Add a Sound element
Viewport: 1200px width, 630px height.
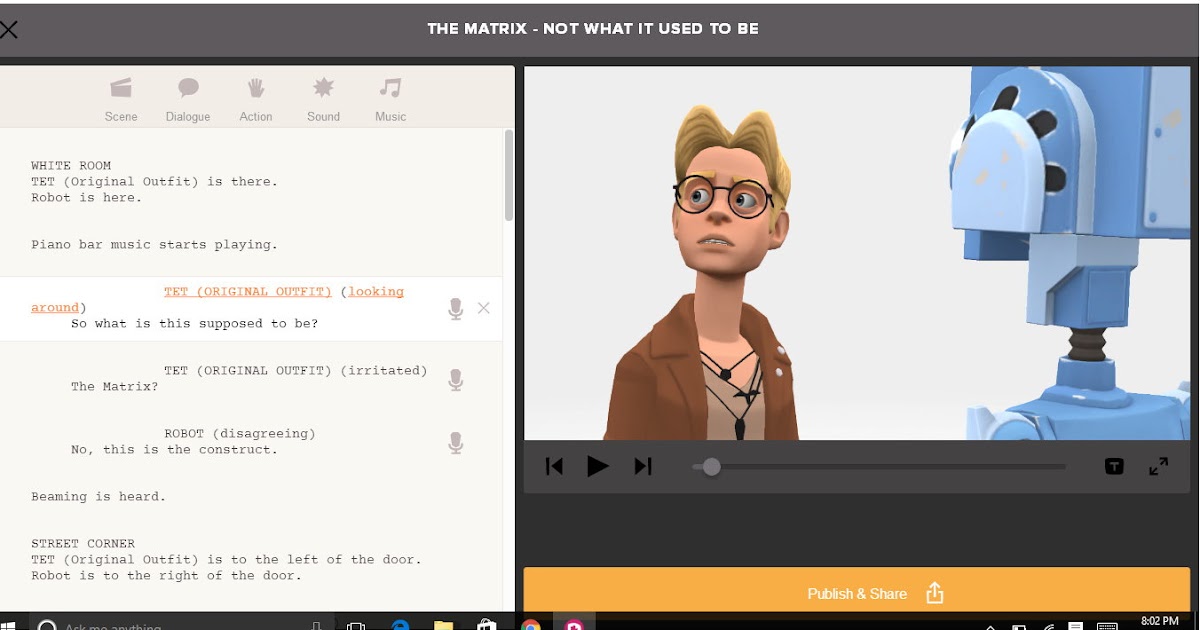tap(323, 100)
